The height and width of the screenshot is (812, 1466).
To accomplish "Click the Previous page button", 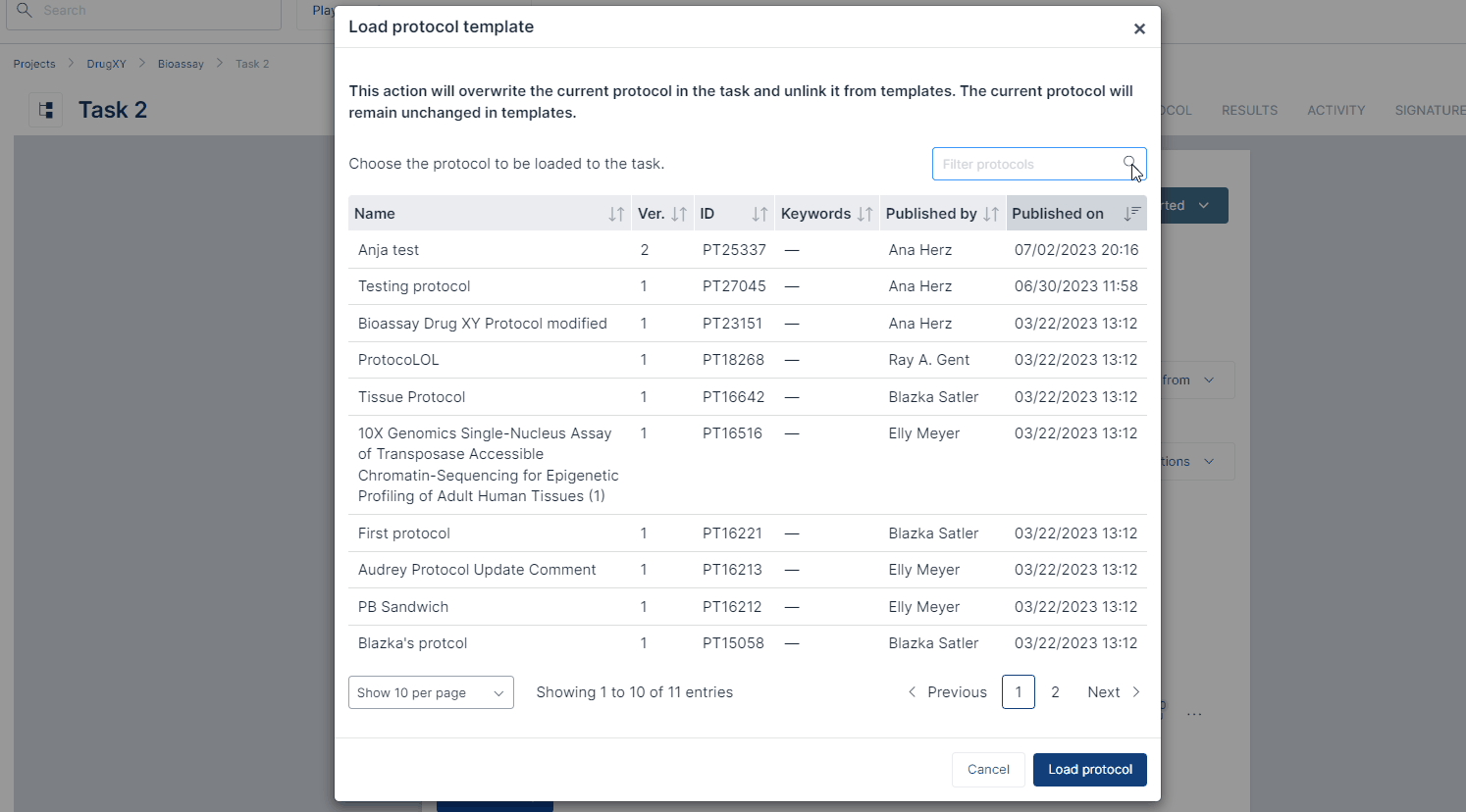I will click(x=947, y=692).
